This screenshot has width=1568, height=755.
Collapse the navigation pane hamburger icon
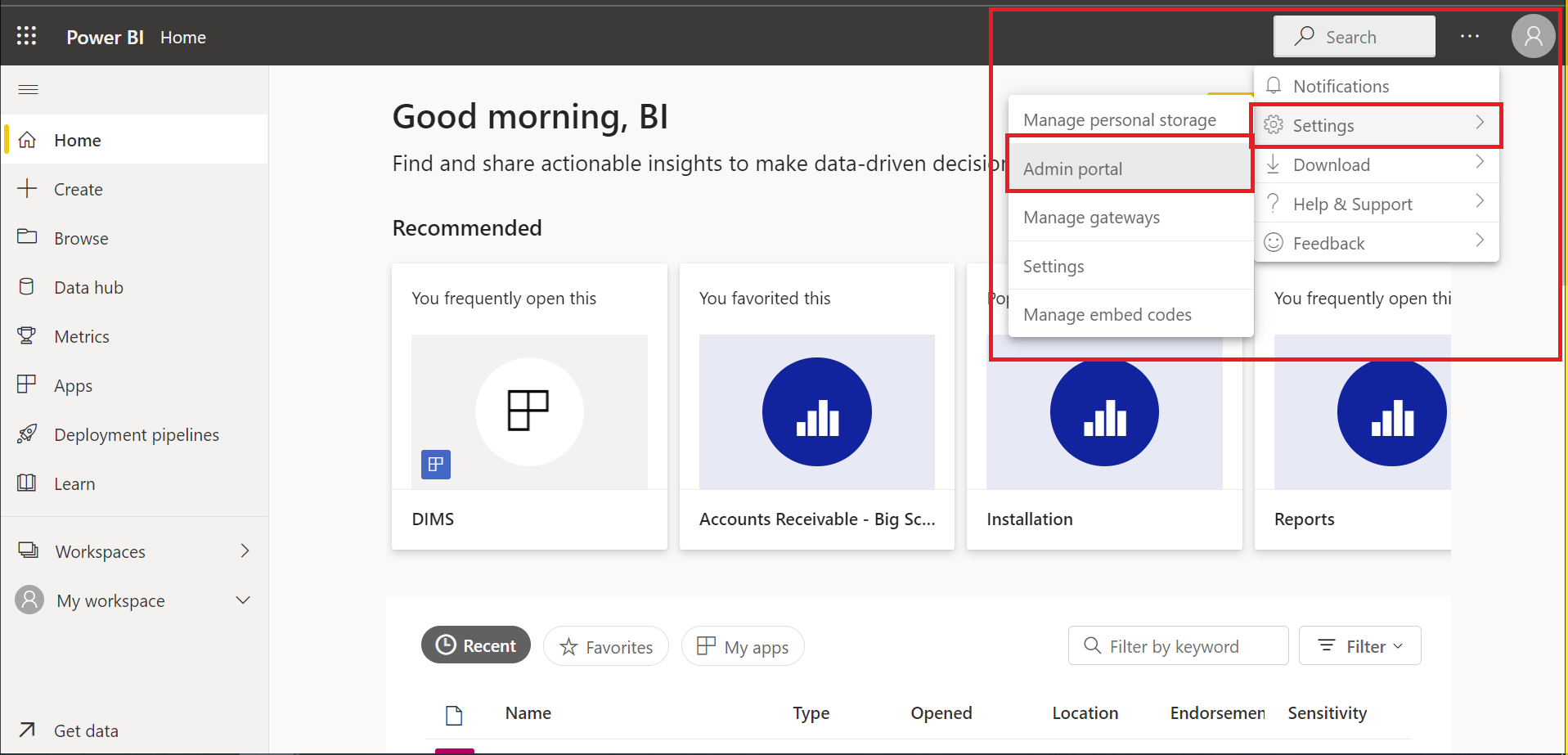(x=28, y=89)
